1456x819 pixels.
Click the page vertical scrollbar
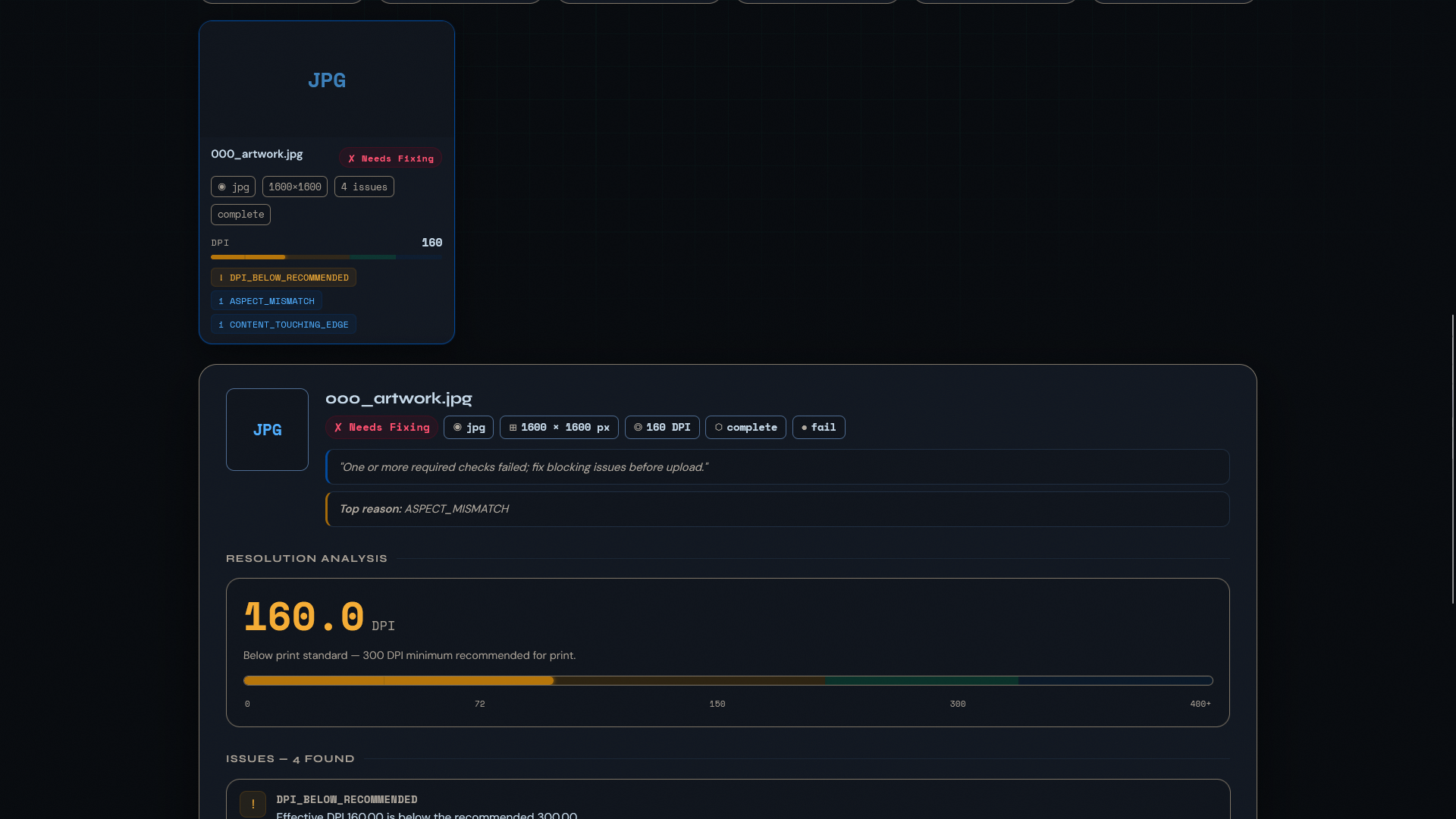1453,459
